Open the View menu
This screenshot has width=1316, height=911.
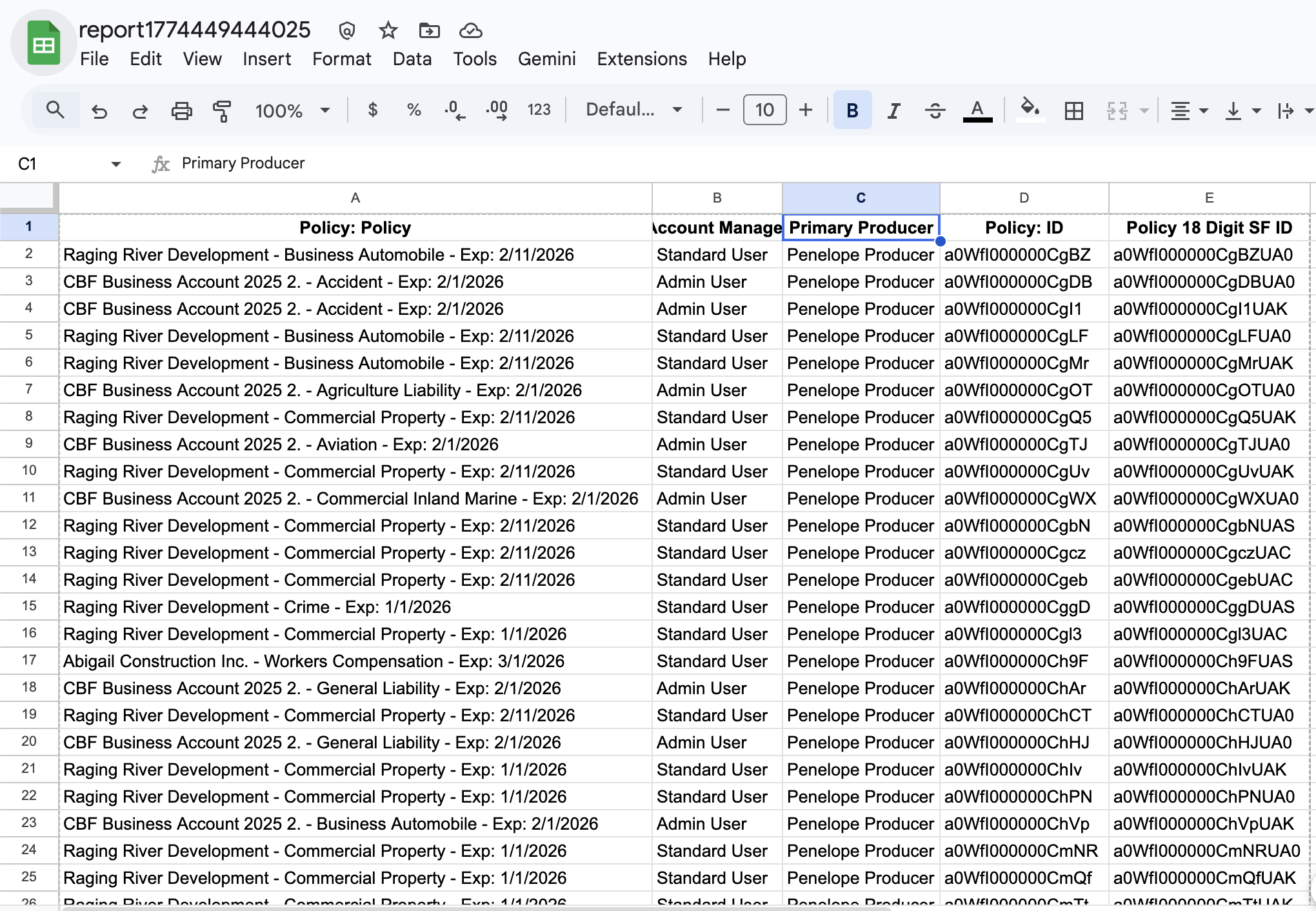point(202,59)
